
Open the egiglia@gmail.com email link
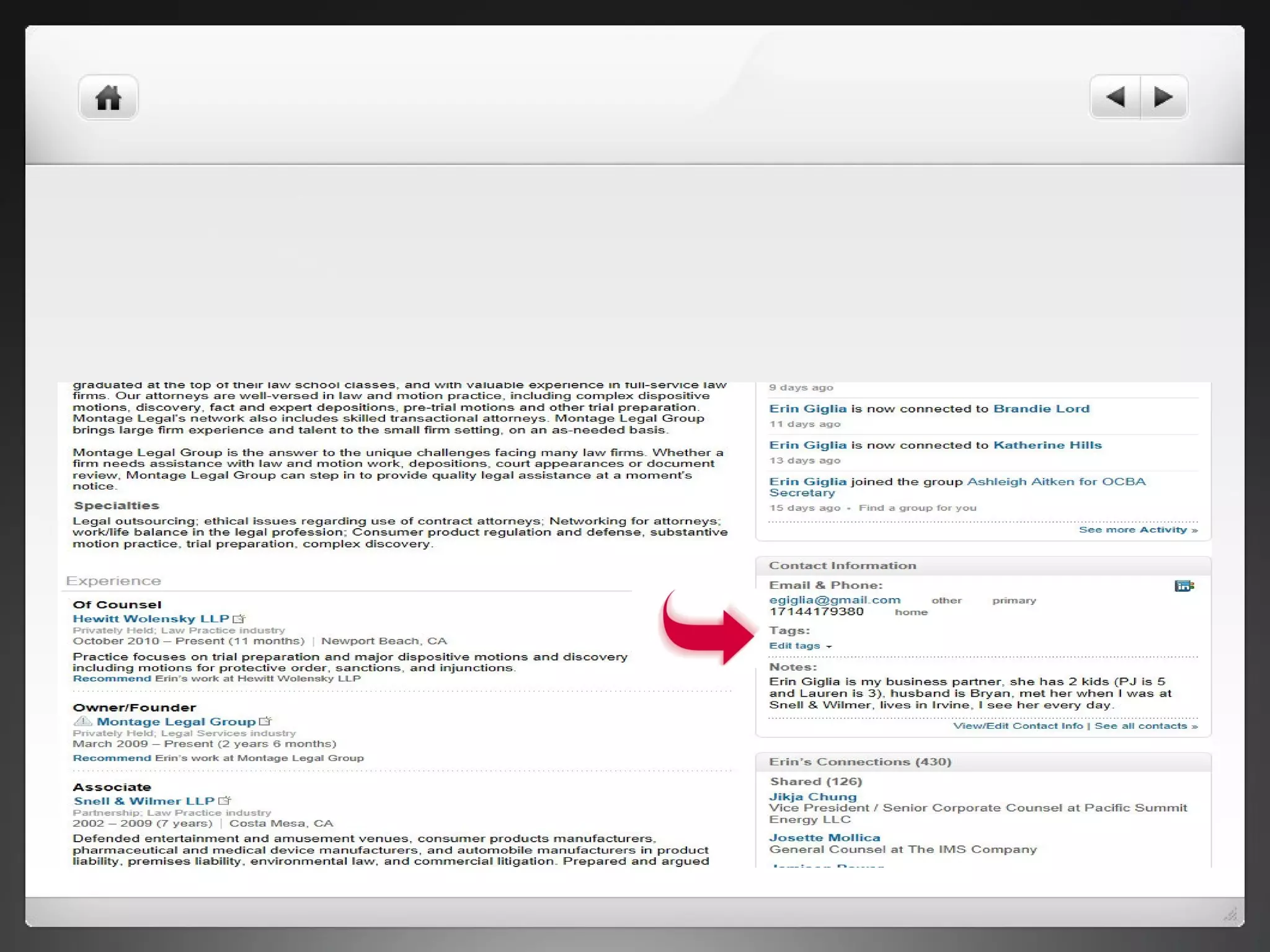tap(834, 600)
